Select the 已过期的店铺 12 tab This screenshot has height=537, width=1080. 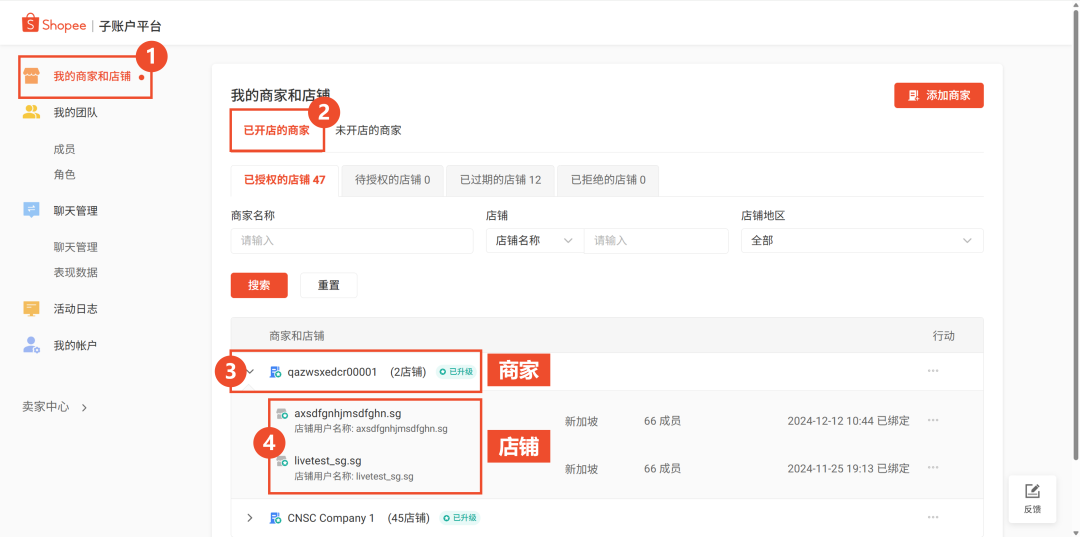pos(501,180)
